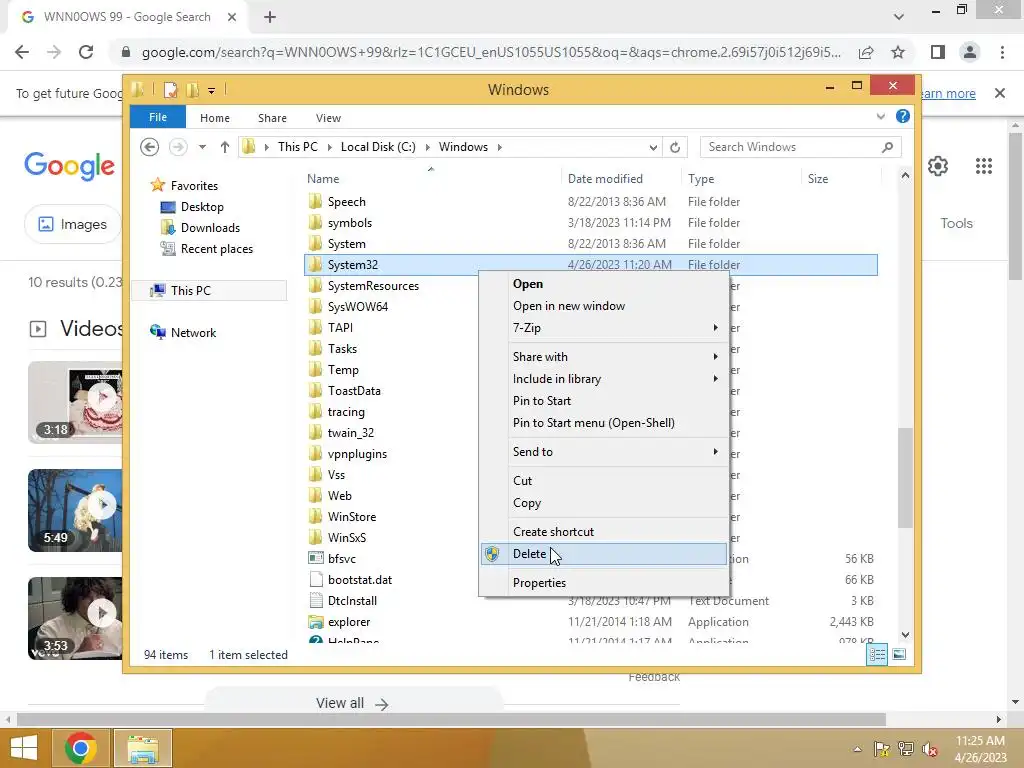The image size is (1024, 768).
Task: Choose Open in new window
Action: pyautogui.click(x=604, y=306)
